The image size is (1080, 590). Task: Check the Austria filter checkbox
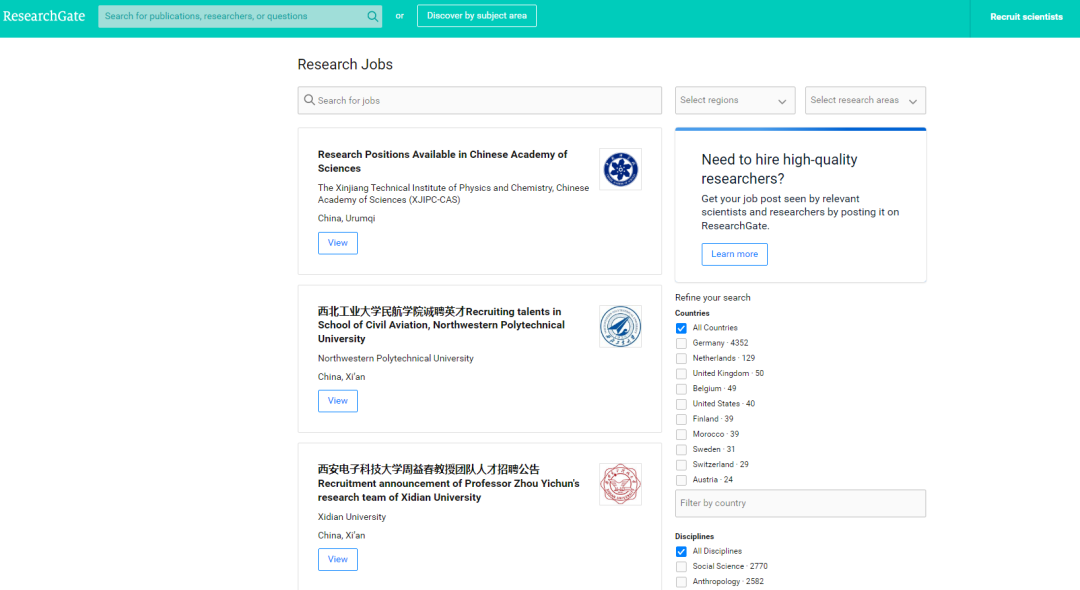tap(681, 480)
